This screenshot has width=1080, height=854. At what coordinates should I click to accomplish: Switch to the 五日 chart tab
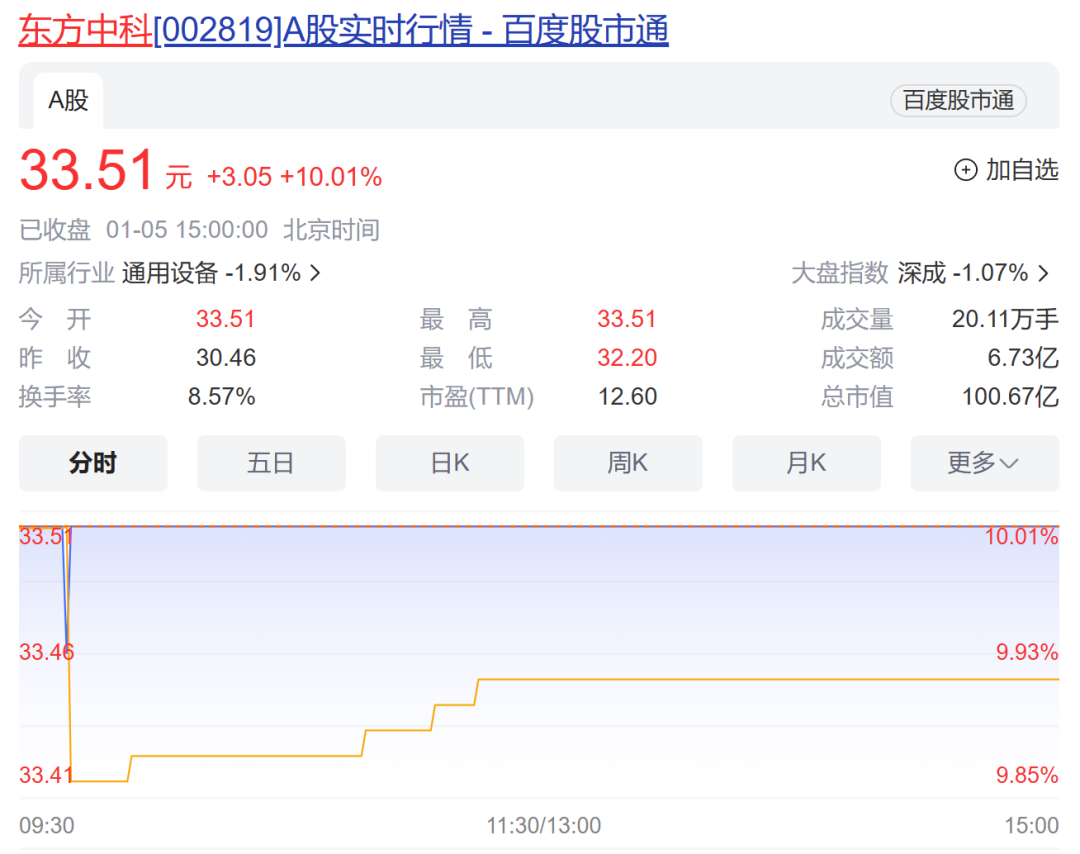271,463
